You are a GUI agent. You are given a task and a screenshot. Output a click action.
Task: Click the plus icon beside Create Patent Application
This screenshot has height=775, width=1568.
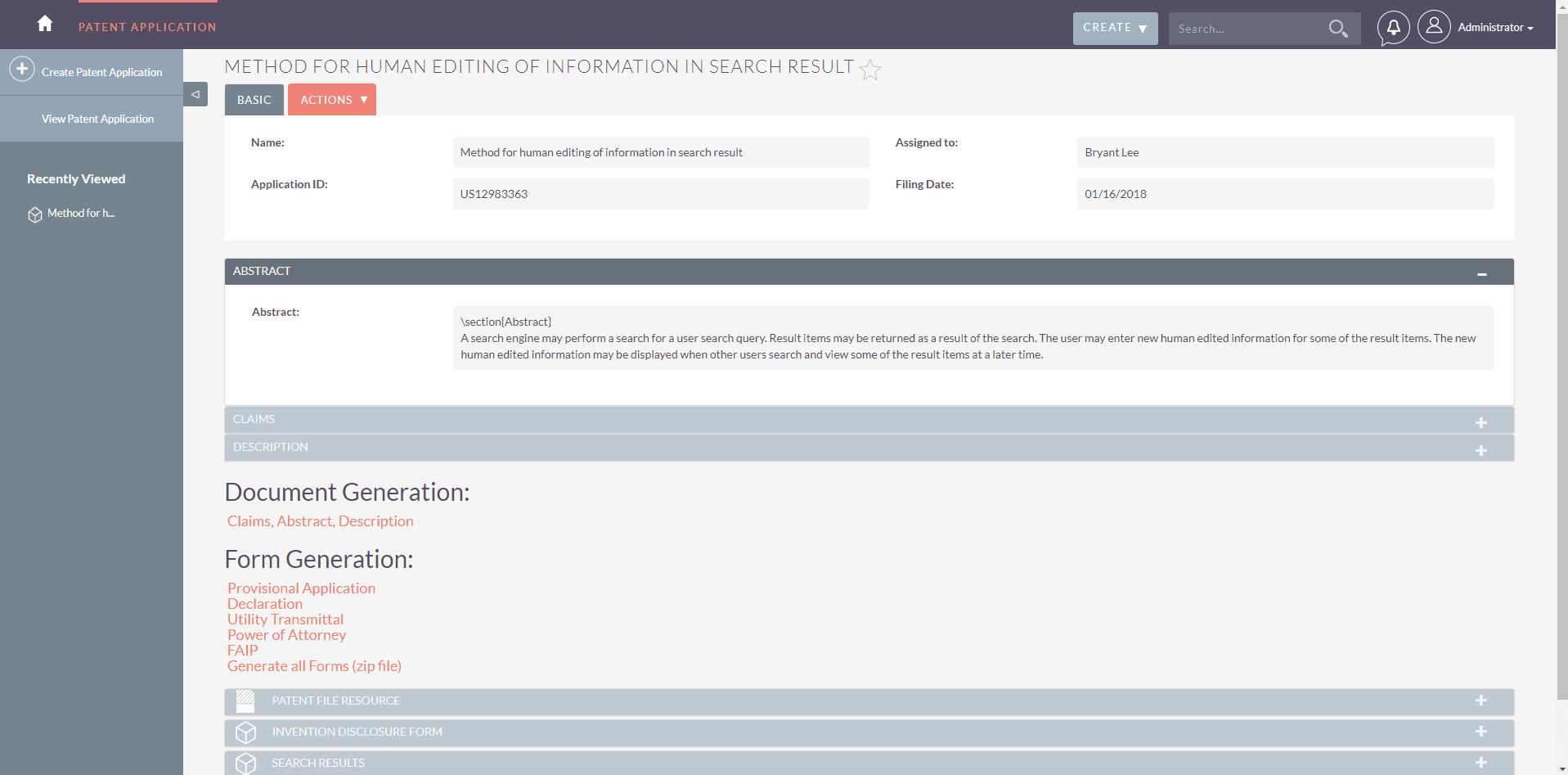pyautogui.click(x=22, y=69)
